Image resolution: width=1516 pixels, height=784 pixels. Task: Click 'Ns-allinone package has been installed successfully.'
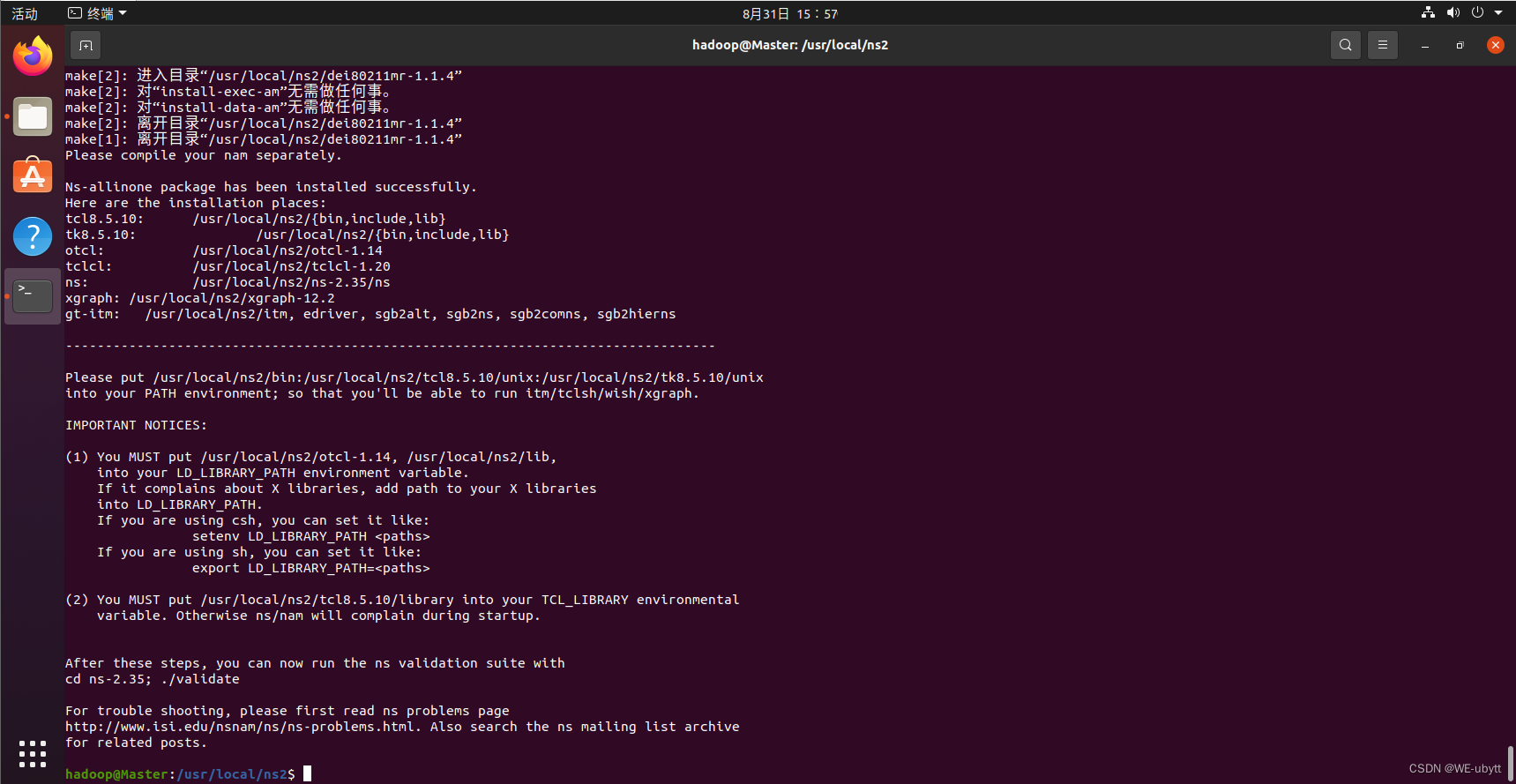coord(271,187)
